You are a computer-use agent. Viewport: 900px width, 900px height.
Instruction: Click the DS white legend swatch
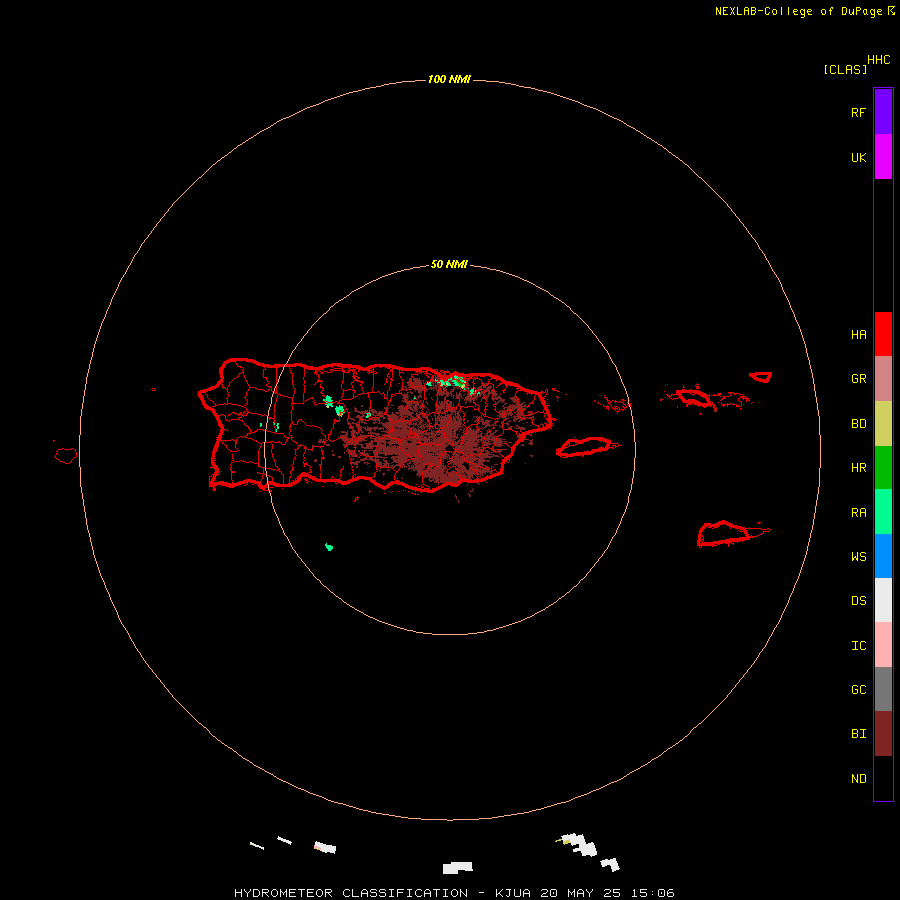tap(883, 600)
